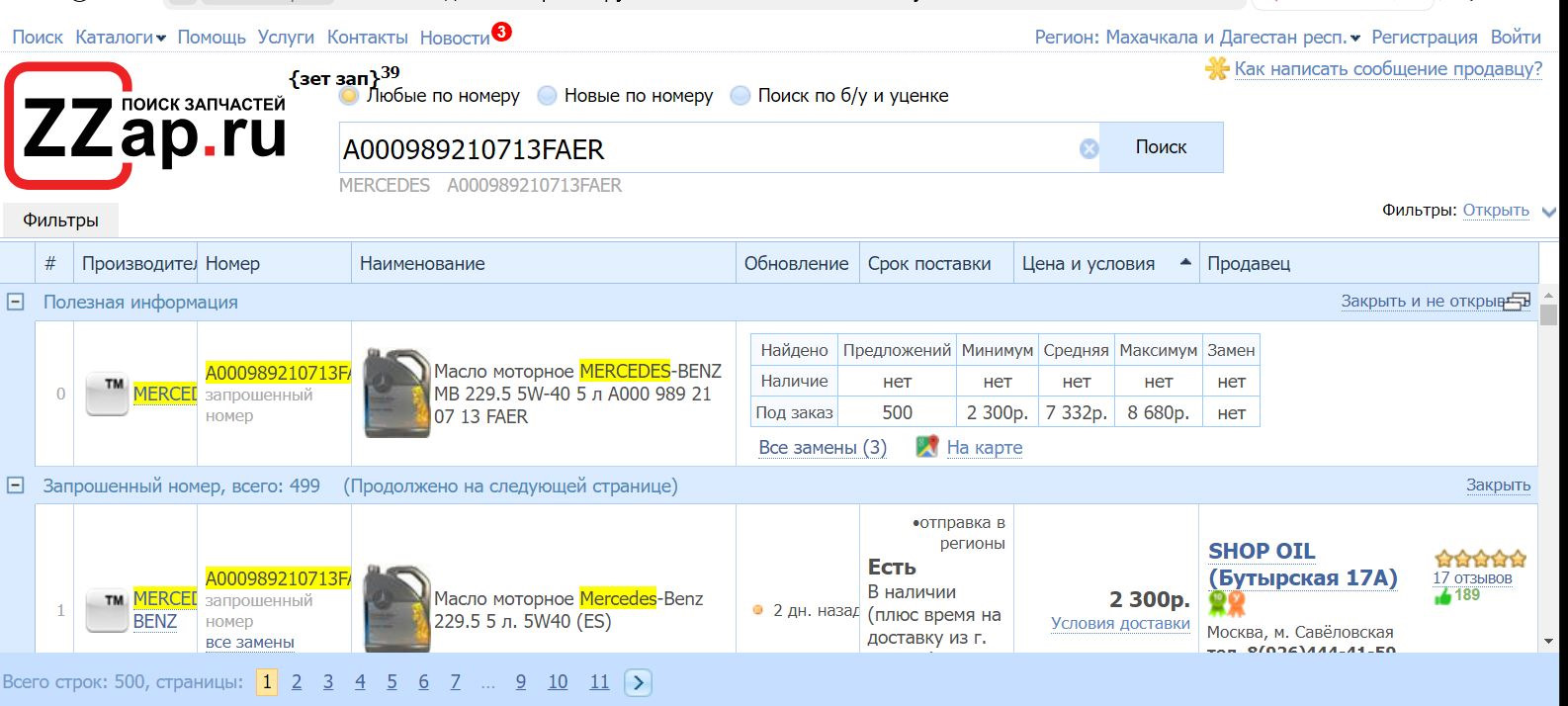Open the Помощь menu item
Screen dimensions: 1568x706
(x=212, y=38)
